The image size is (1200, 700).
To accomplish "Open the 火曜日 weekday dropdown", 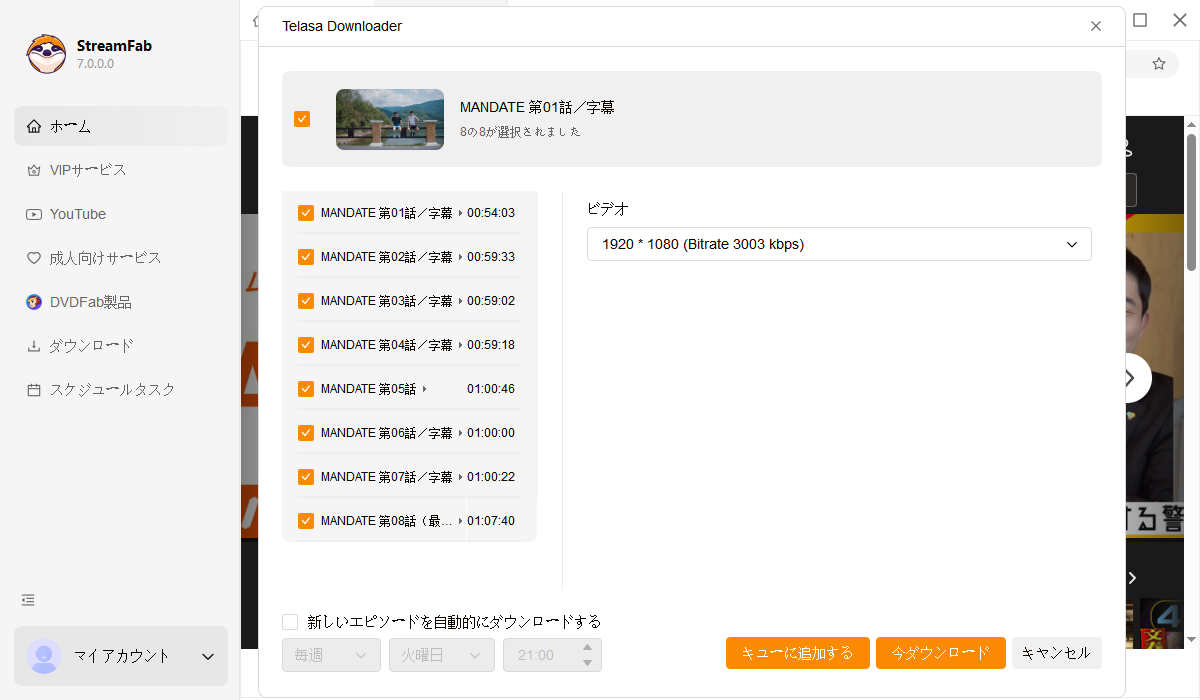I will [x=442, y=654].
